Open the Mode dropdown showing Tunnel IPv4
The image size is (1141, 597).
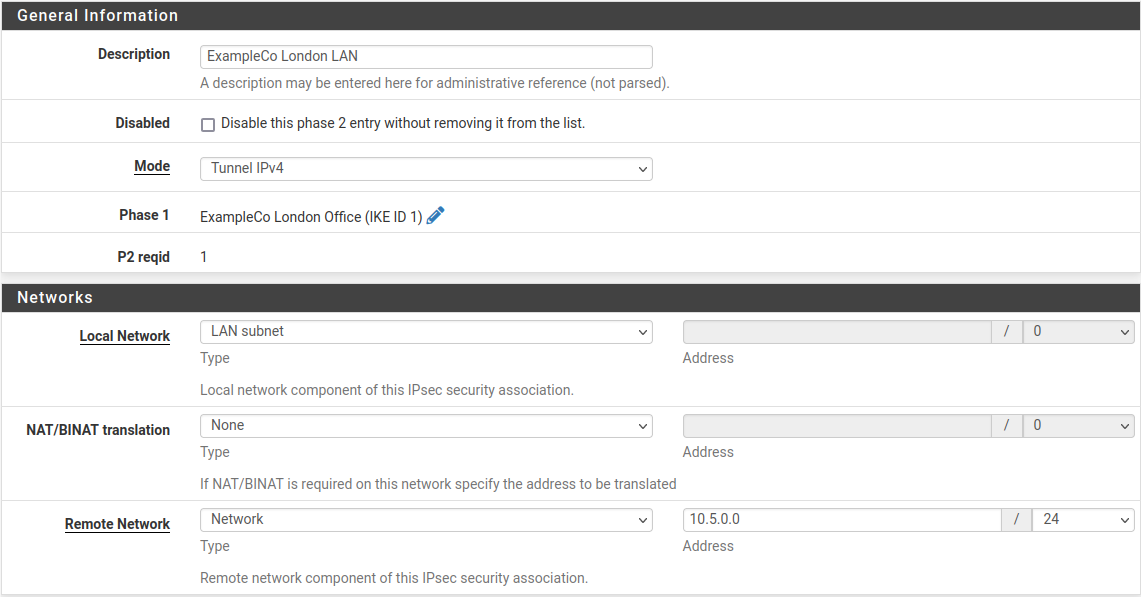point(426,169)
